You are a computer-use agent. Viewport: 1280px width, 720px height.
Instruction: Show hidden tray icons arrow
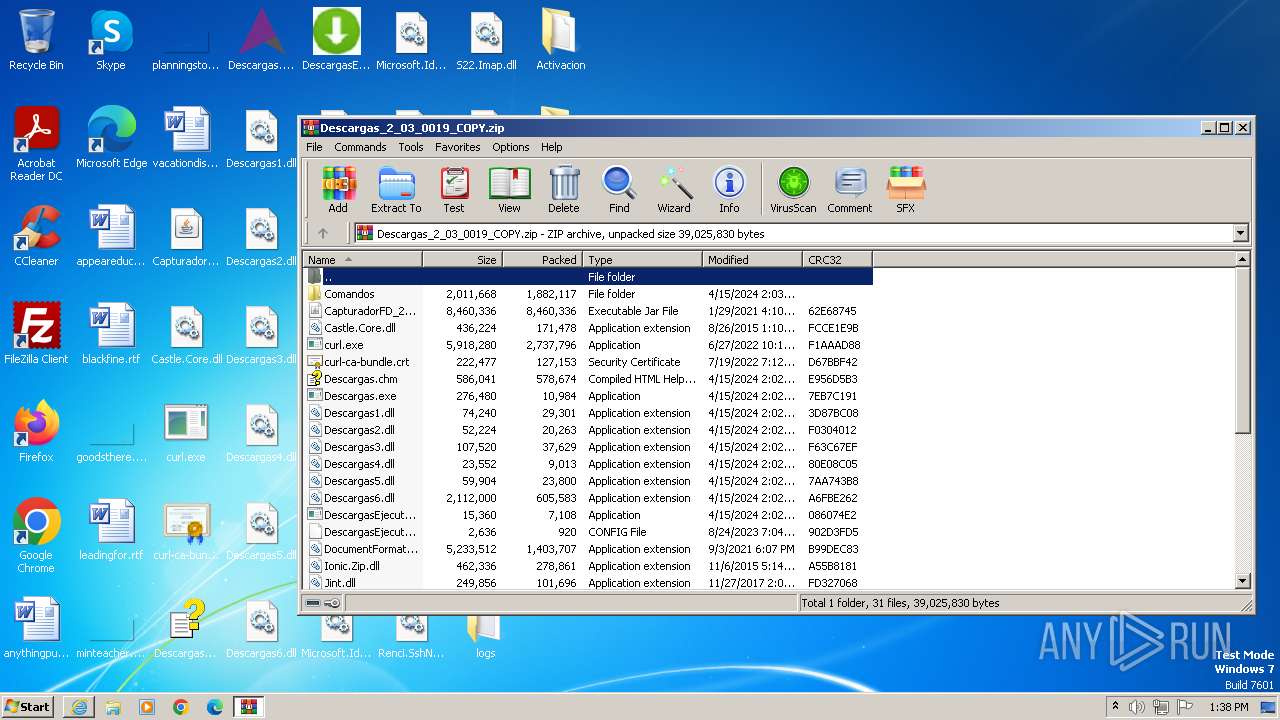(1115, 707)
